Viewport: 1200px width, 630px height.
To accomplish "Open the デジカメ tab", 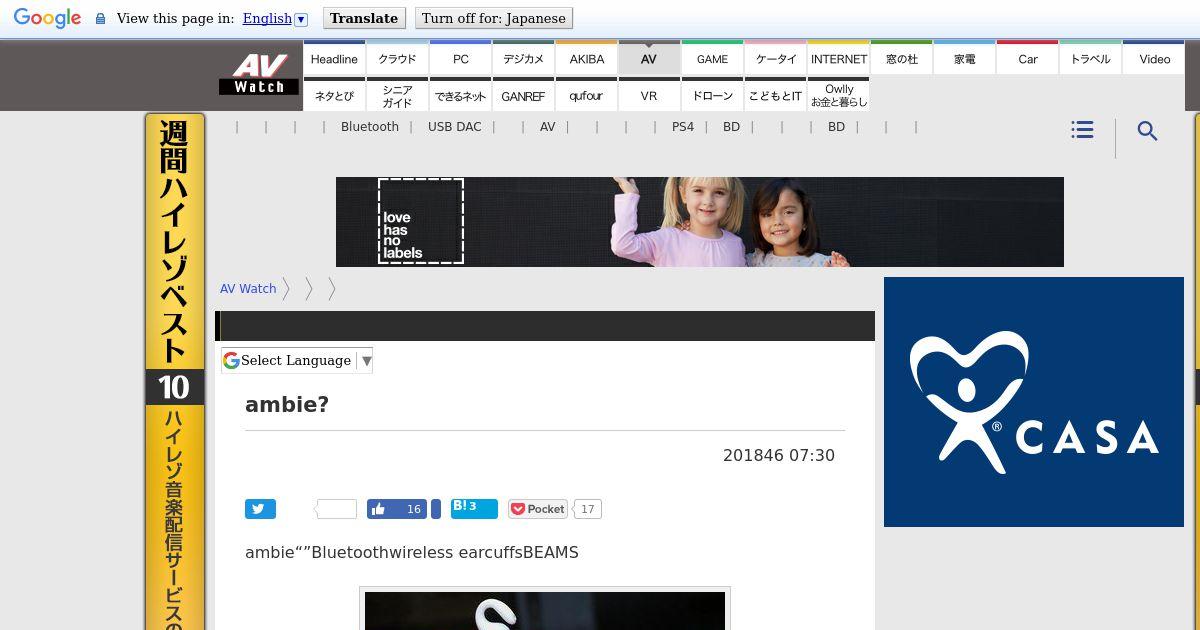I will pyautogui.click(x=523, y=58).
